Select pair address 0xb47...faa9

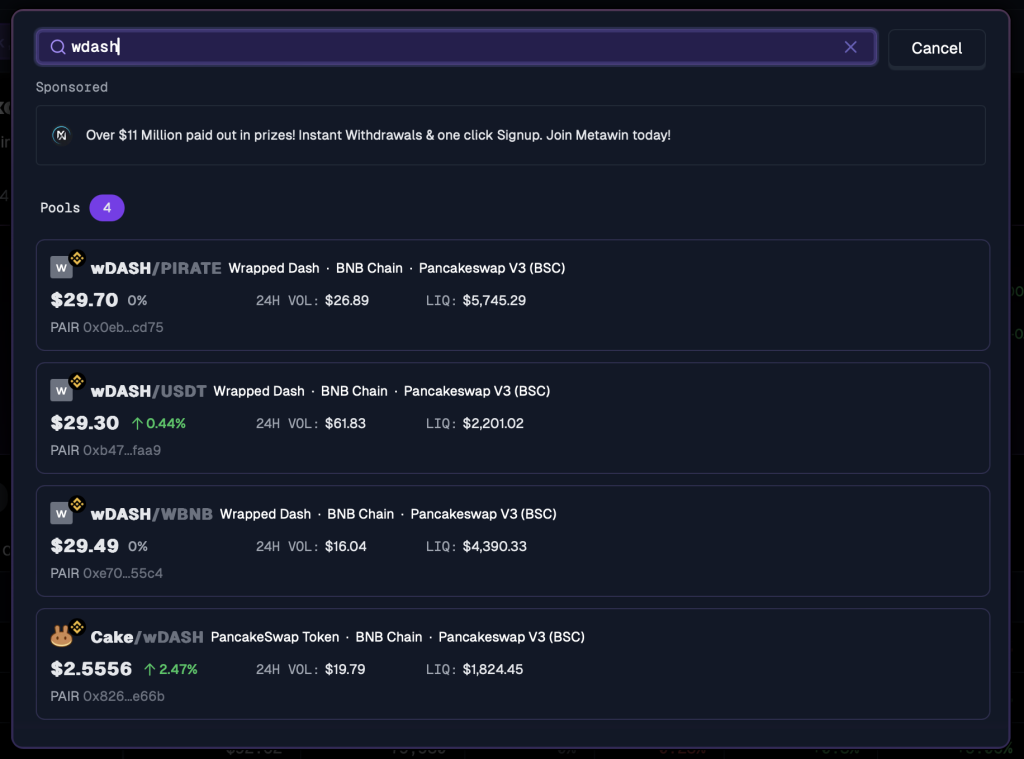pos(121,450)
